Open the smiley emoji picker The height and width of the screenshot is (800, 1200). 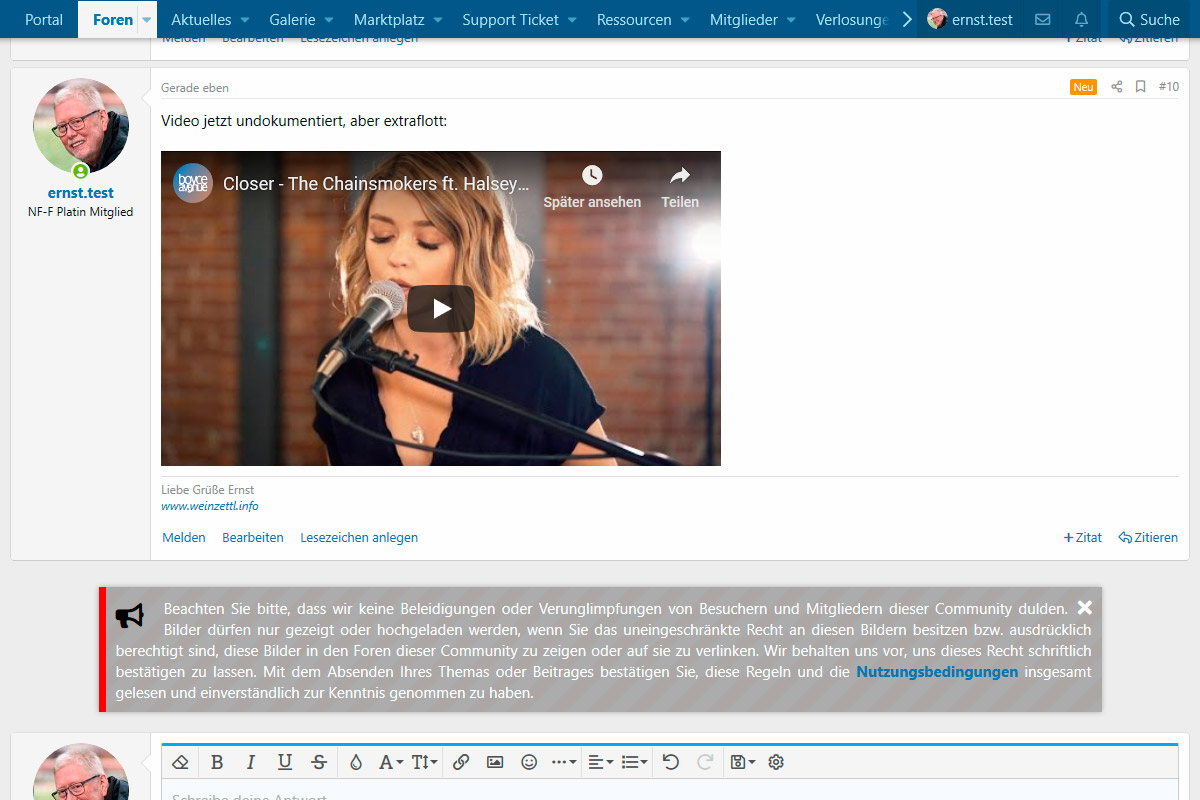pyautogui.click(x=529, y=762)
